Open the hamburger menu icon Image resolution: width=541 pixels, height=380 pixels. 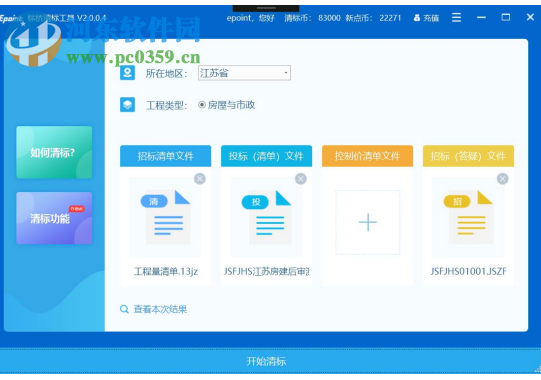point(456,17)
